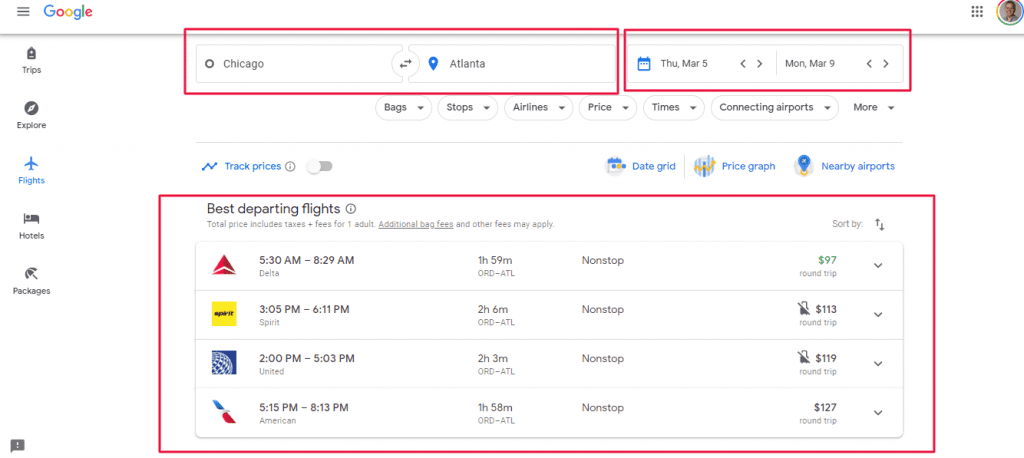Show Nearby airports options
1024x458 pixels.
[x=845, y=167]
